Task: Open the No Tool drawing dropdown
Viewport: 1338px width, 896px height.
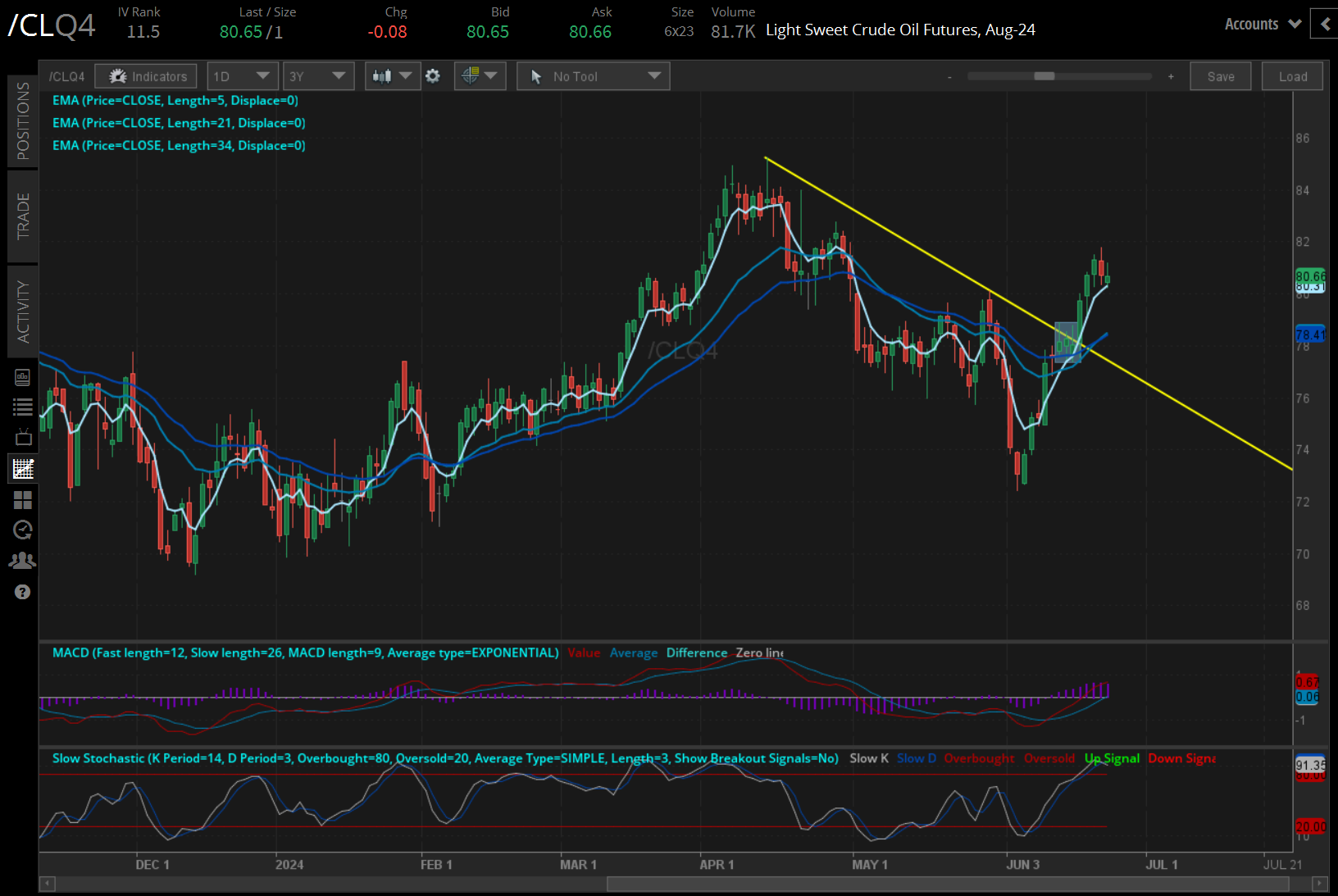Action: click(x=593, y=76)
